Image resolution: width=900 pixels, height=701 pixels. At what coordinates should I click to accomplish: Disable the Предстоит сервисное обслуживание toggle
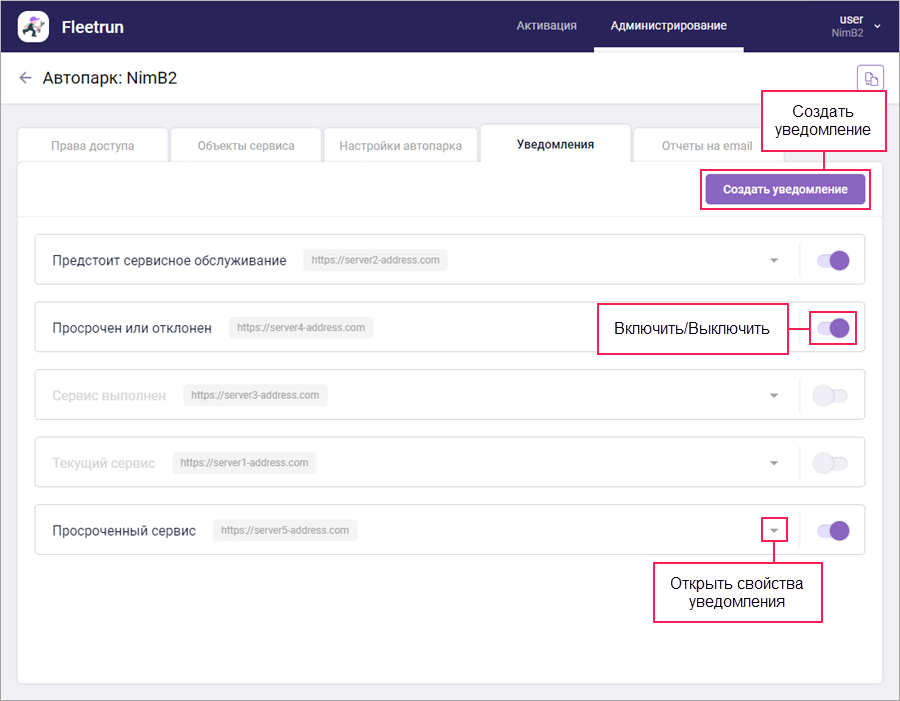832,260
